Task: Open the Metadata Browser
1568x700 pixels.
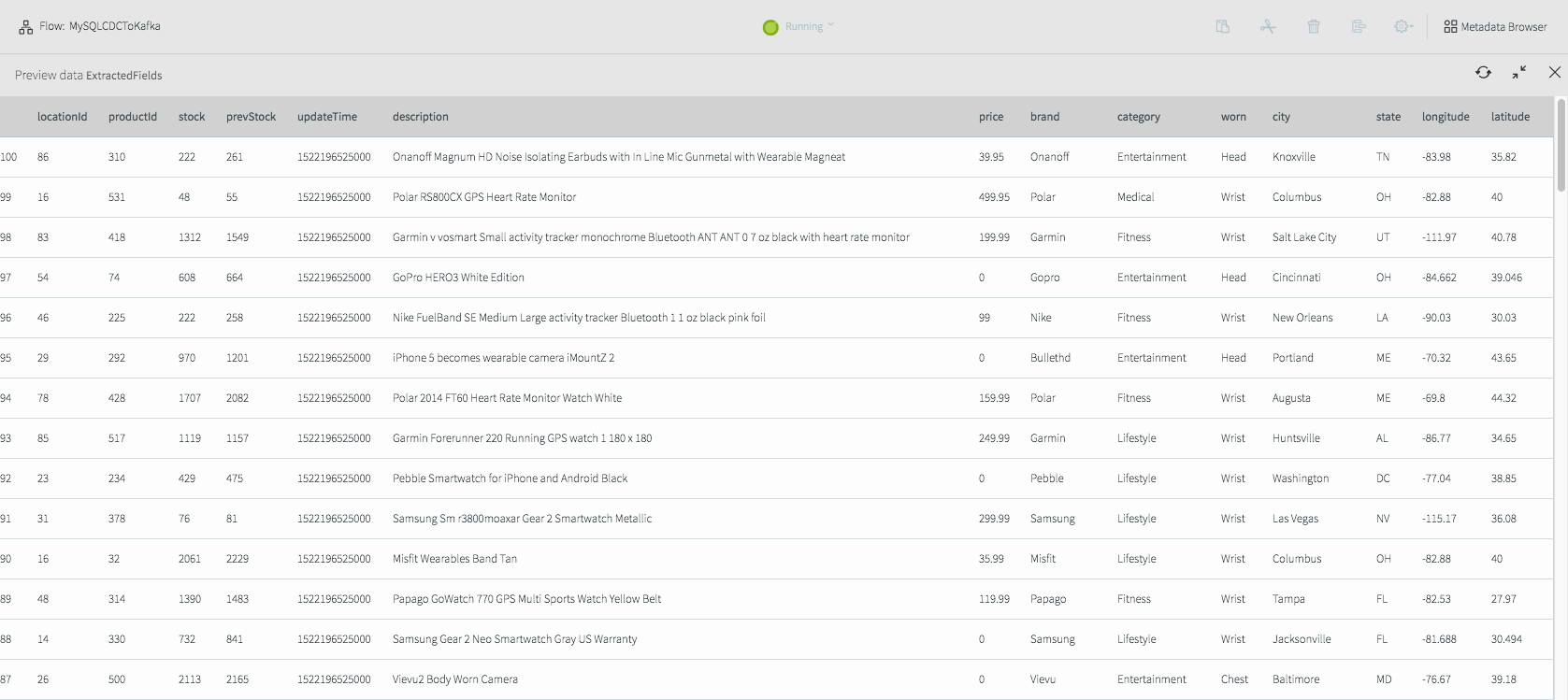Action: click(x=1495, y=26)
